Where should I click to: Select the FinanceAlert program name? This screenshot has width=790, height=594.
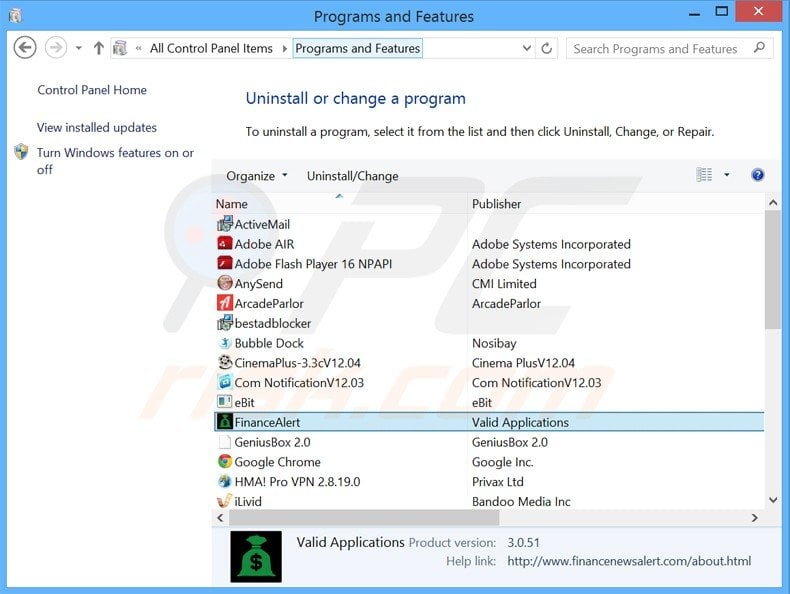(267, 422)
